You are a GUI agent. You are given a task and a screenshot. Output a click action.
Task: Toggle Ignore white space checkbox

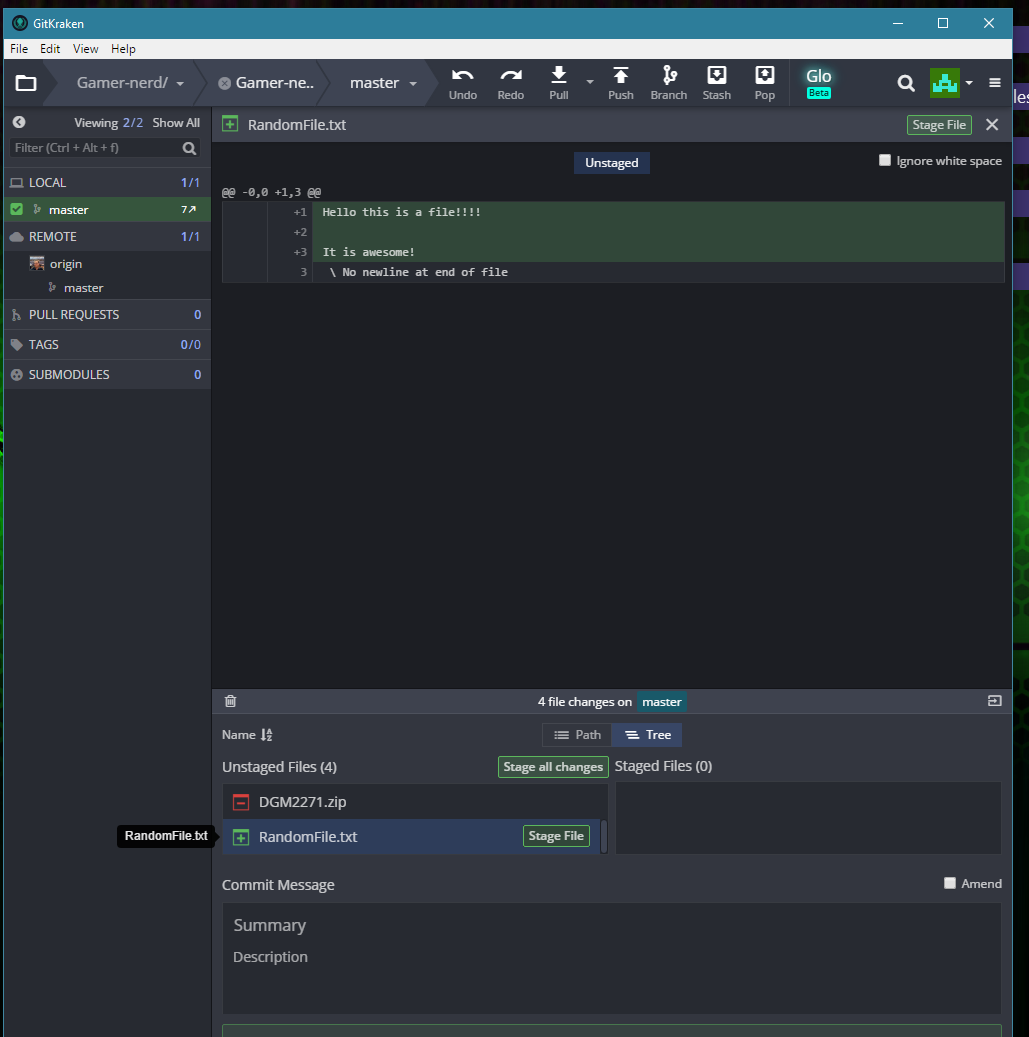885,160
